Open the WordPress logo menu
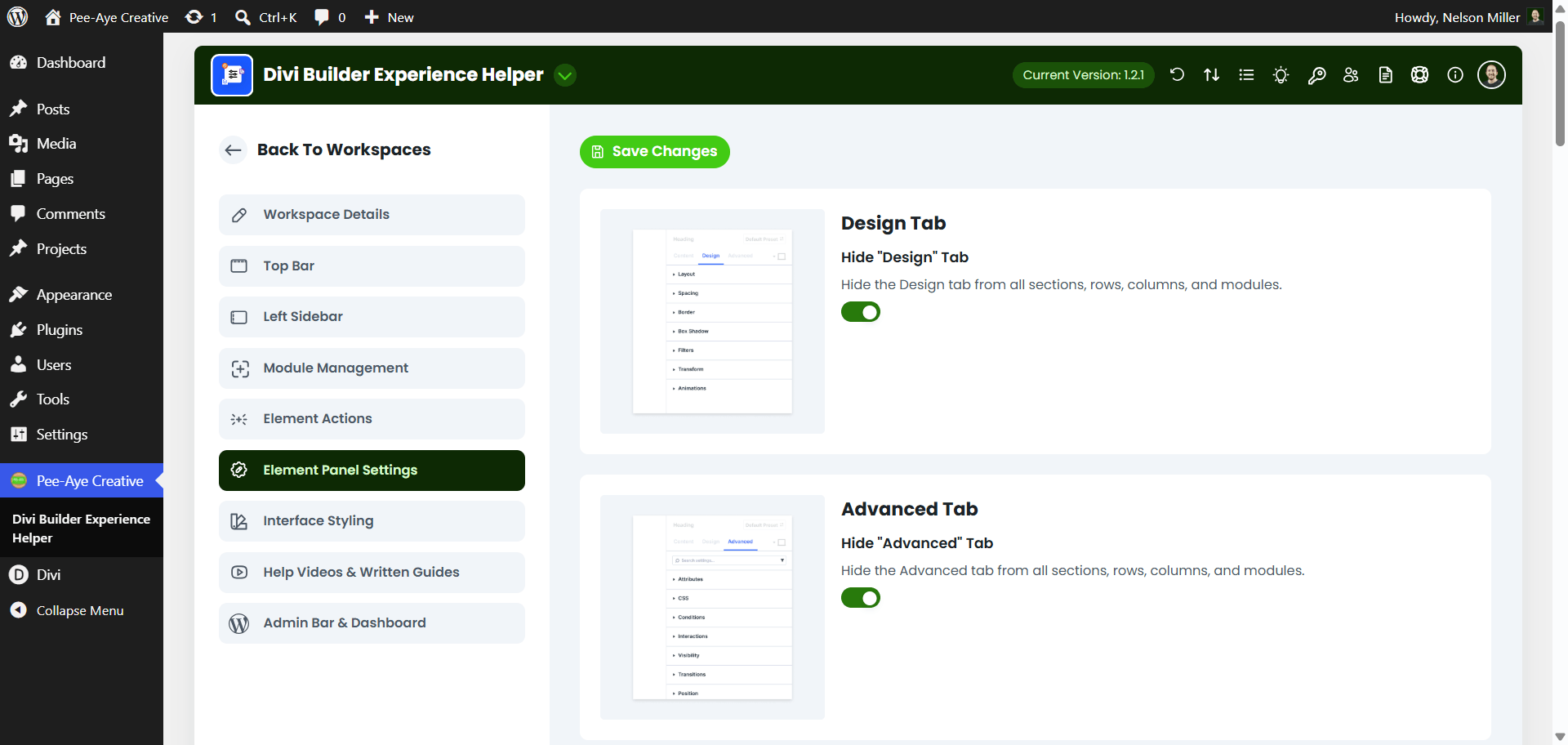 click(18, 16)
